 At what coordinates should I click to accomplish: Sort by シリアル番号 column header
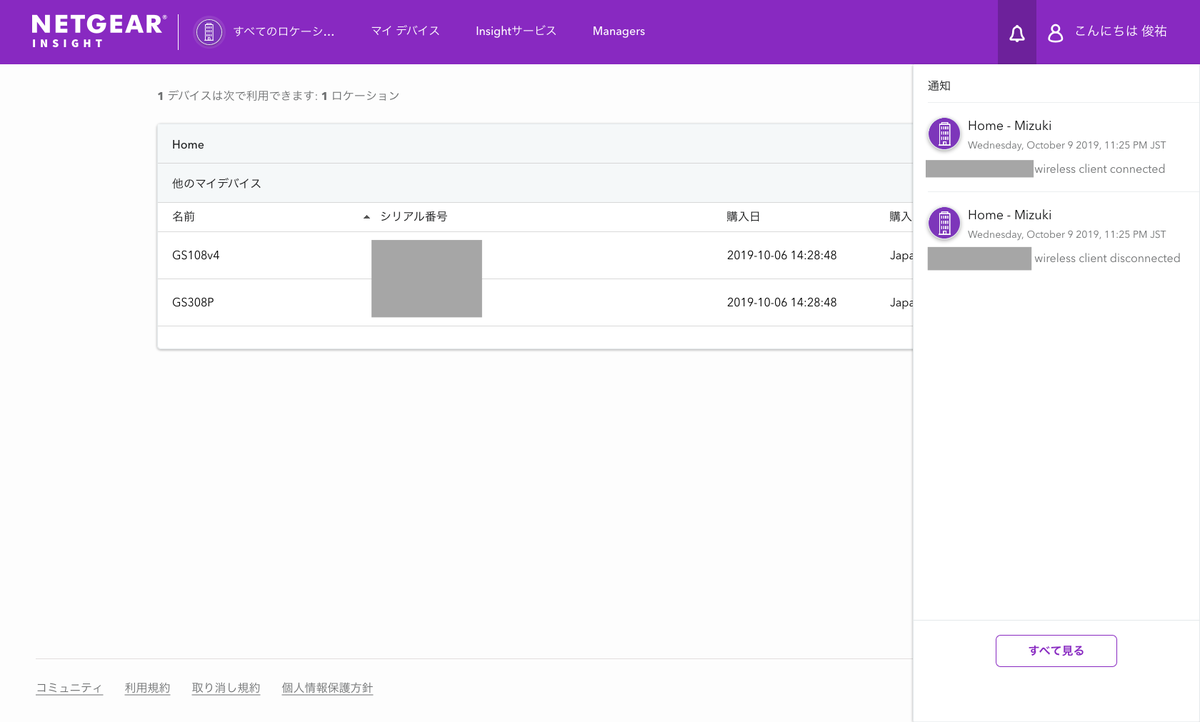tap(413, 217)
